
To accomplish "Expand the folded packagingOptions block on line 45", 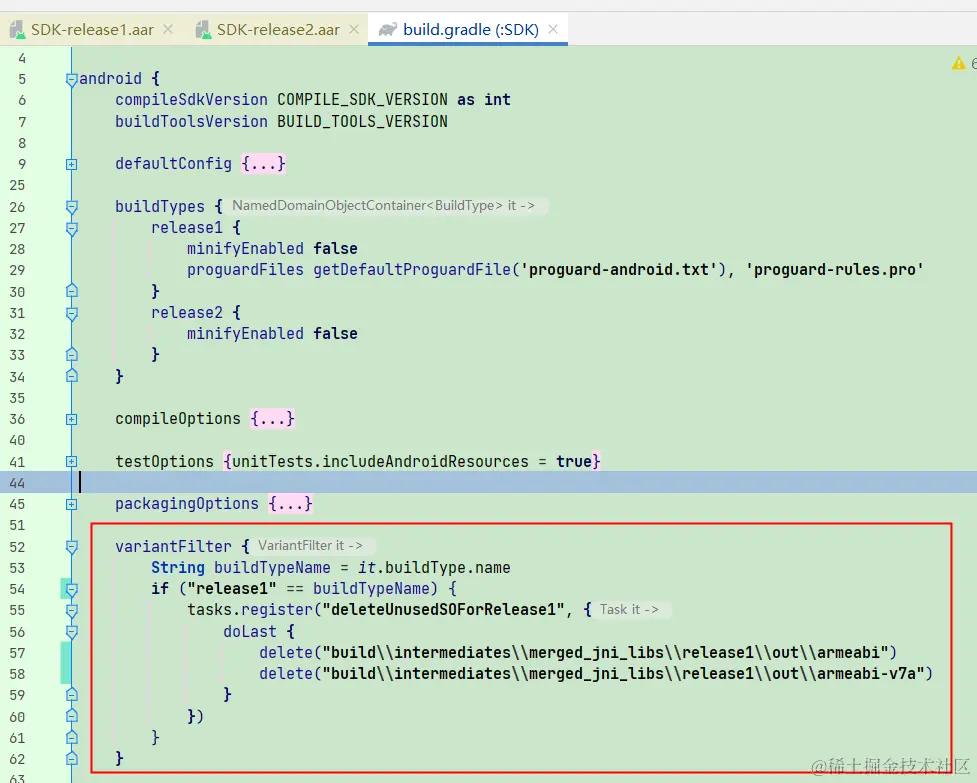I will [x=72, y=504].
